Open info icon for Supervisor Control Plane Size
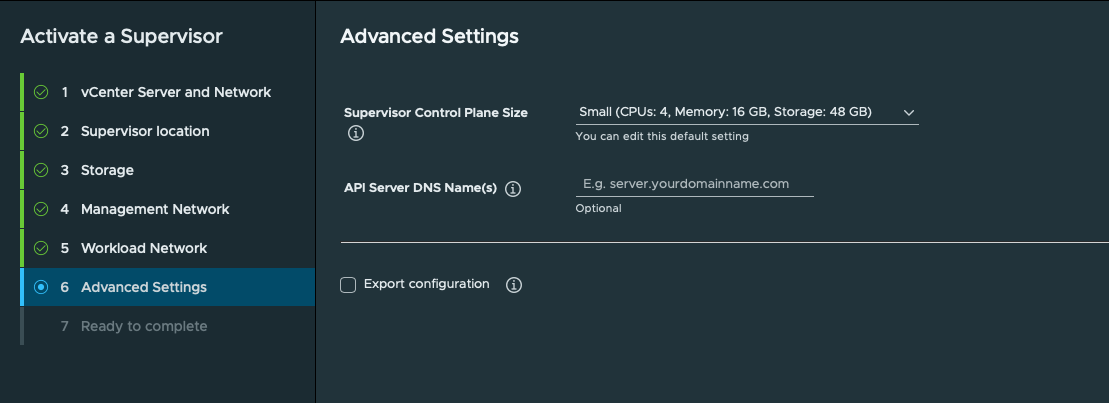The width and height of the screenshot is (1109, 403). (356, 133)
